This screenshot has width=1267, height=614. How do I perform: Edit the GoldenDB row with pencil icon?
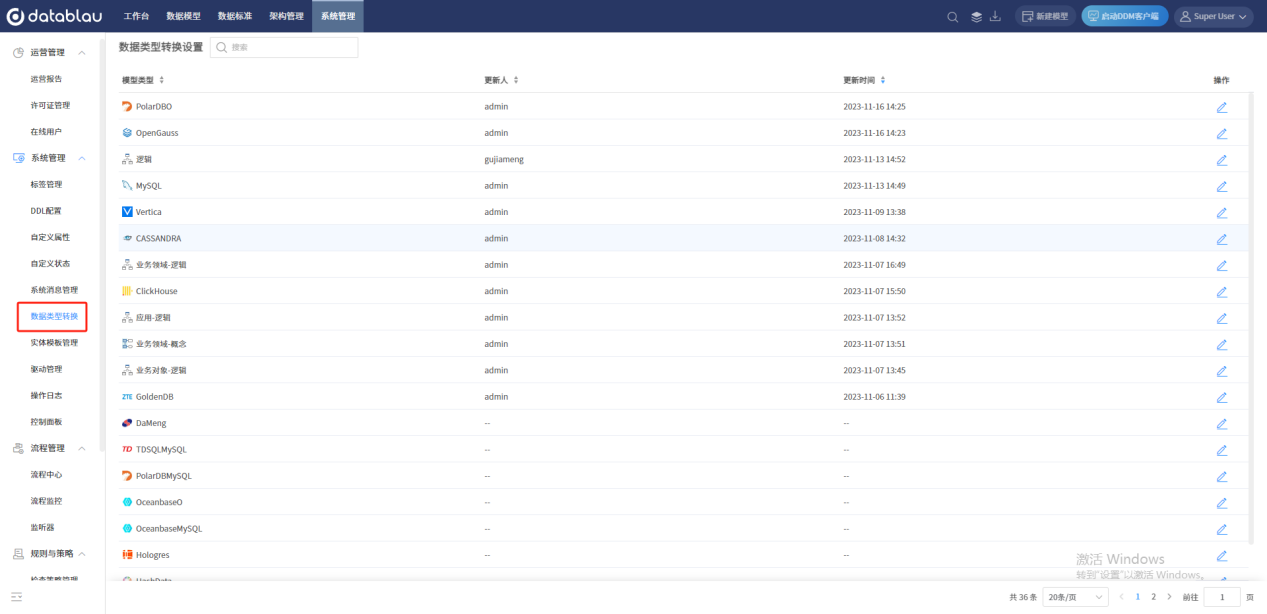click(1221, 397)
